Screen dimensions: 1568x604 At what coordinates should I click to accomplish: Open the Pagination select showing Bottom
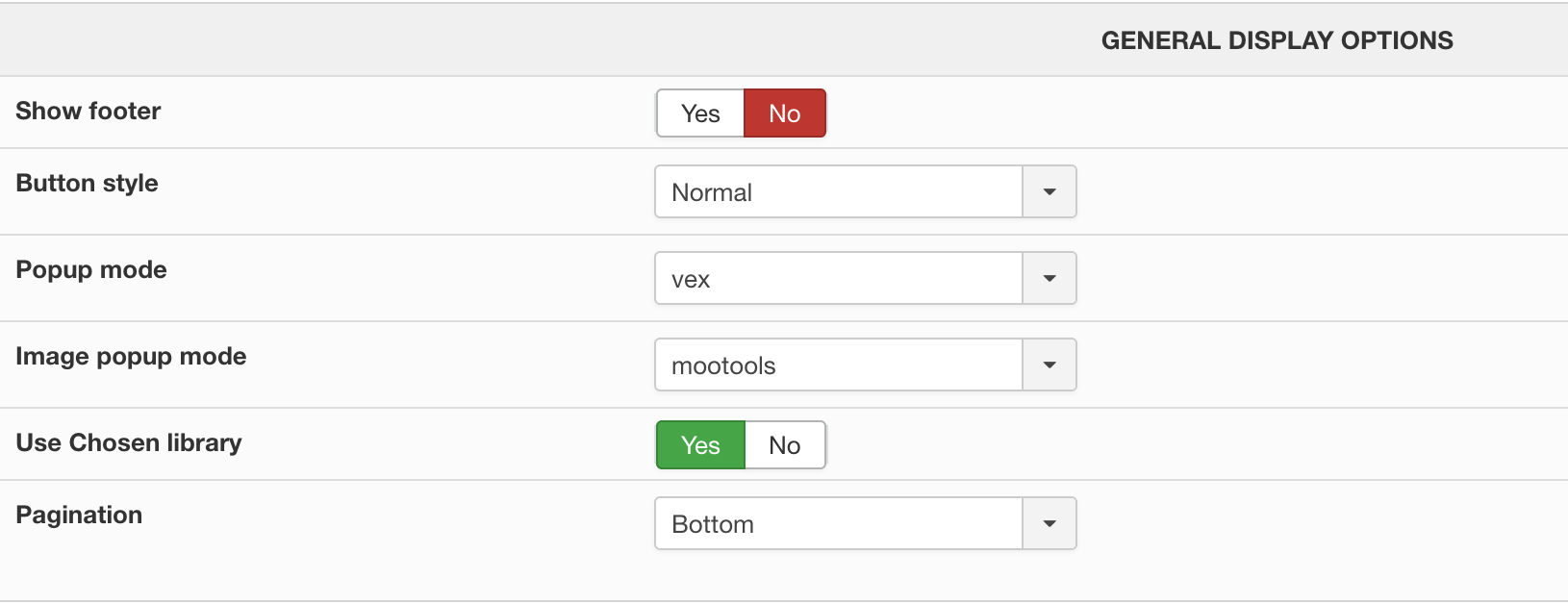coord(838,524)
